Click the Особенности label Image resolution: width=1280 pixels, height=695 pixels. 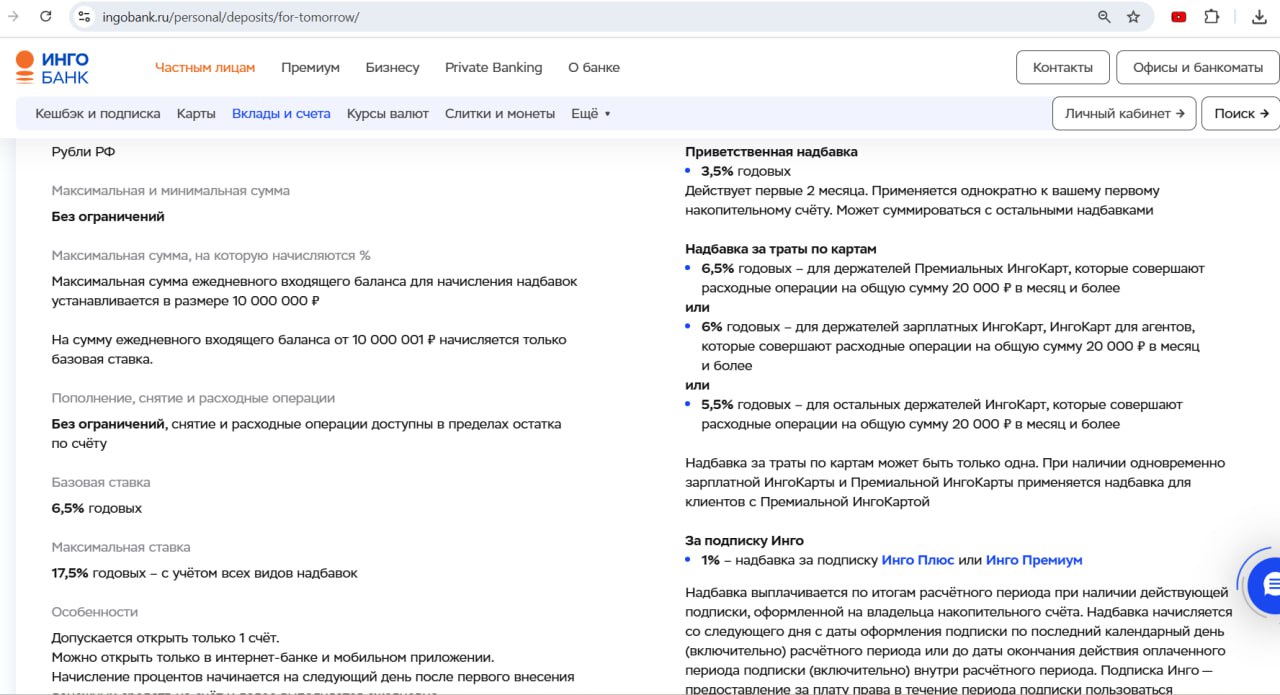95,612
